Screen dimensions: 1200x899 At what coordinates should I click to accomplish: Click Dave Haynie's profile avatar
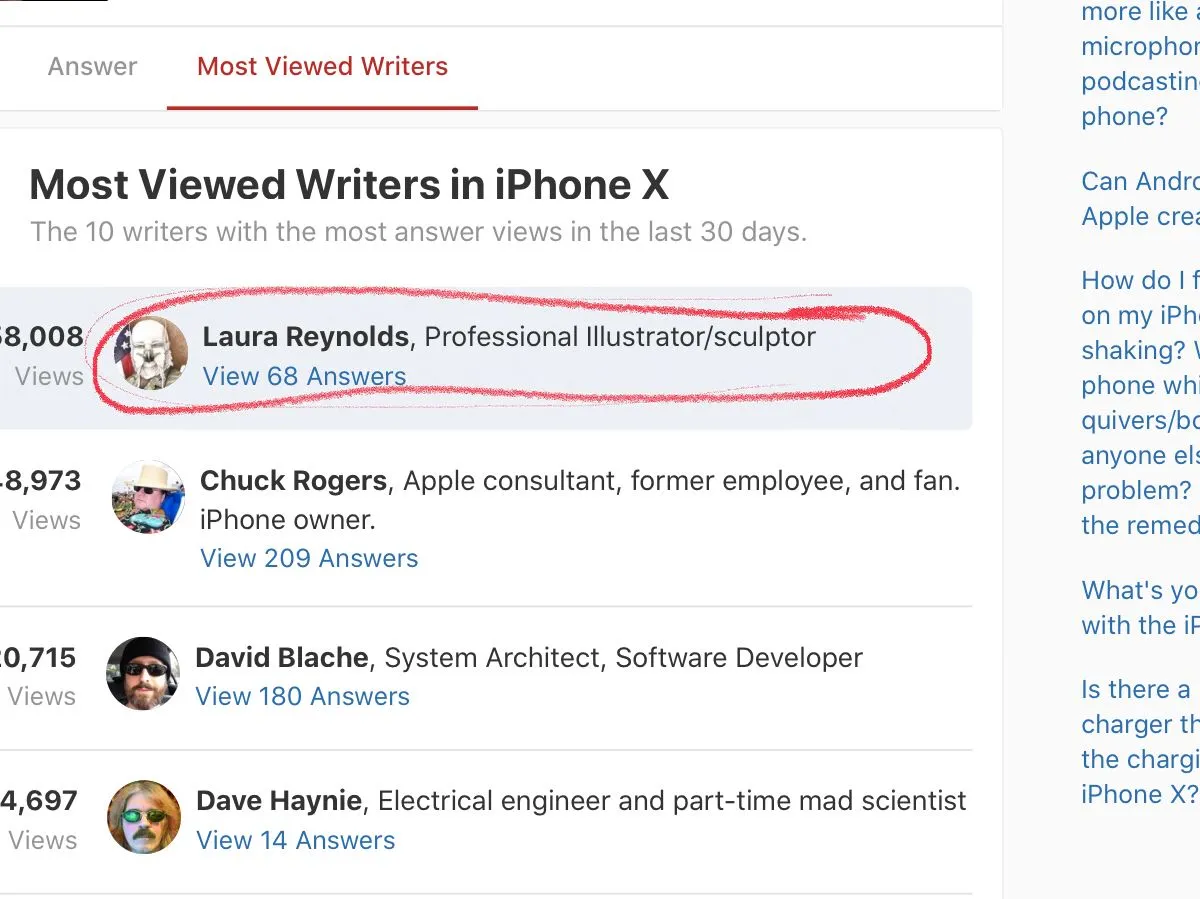coord(144,817)
